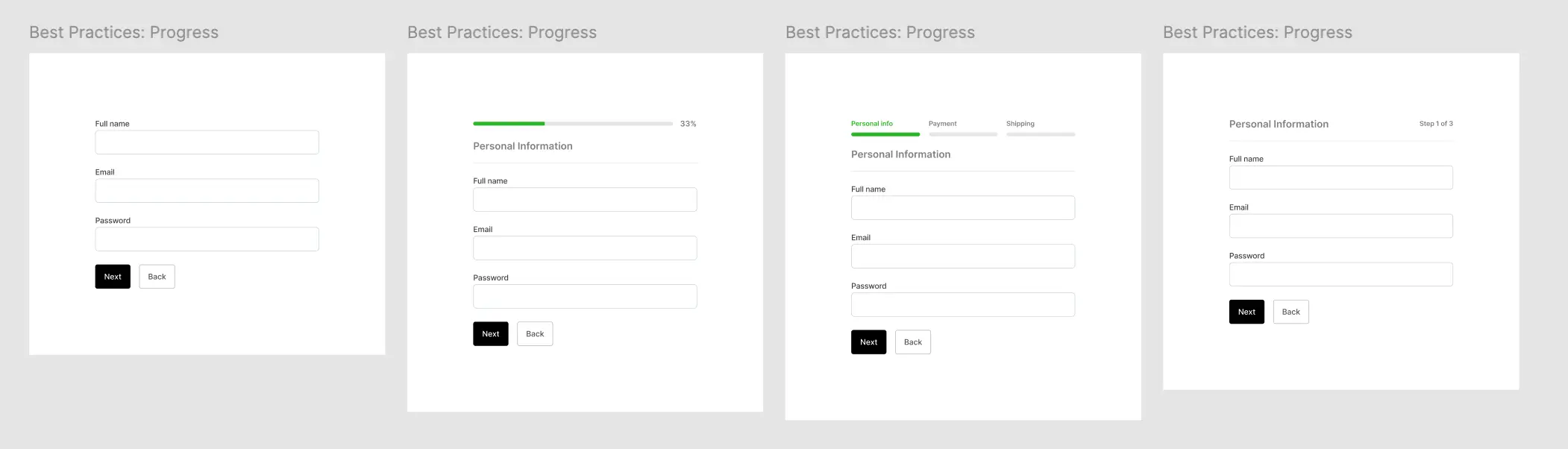Viewport: 1568px width, 449px height.
Task: Focus Password field in 33% progress form
Action: click(x=585, y=297)
